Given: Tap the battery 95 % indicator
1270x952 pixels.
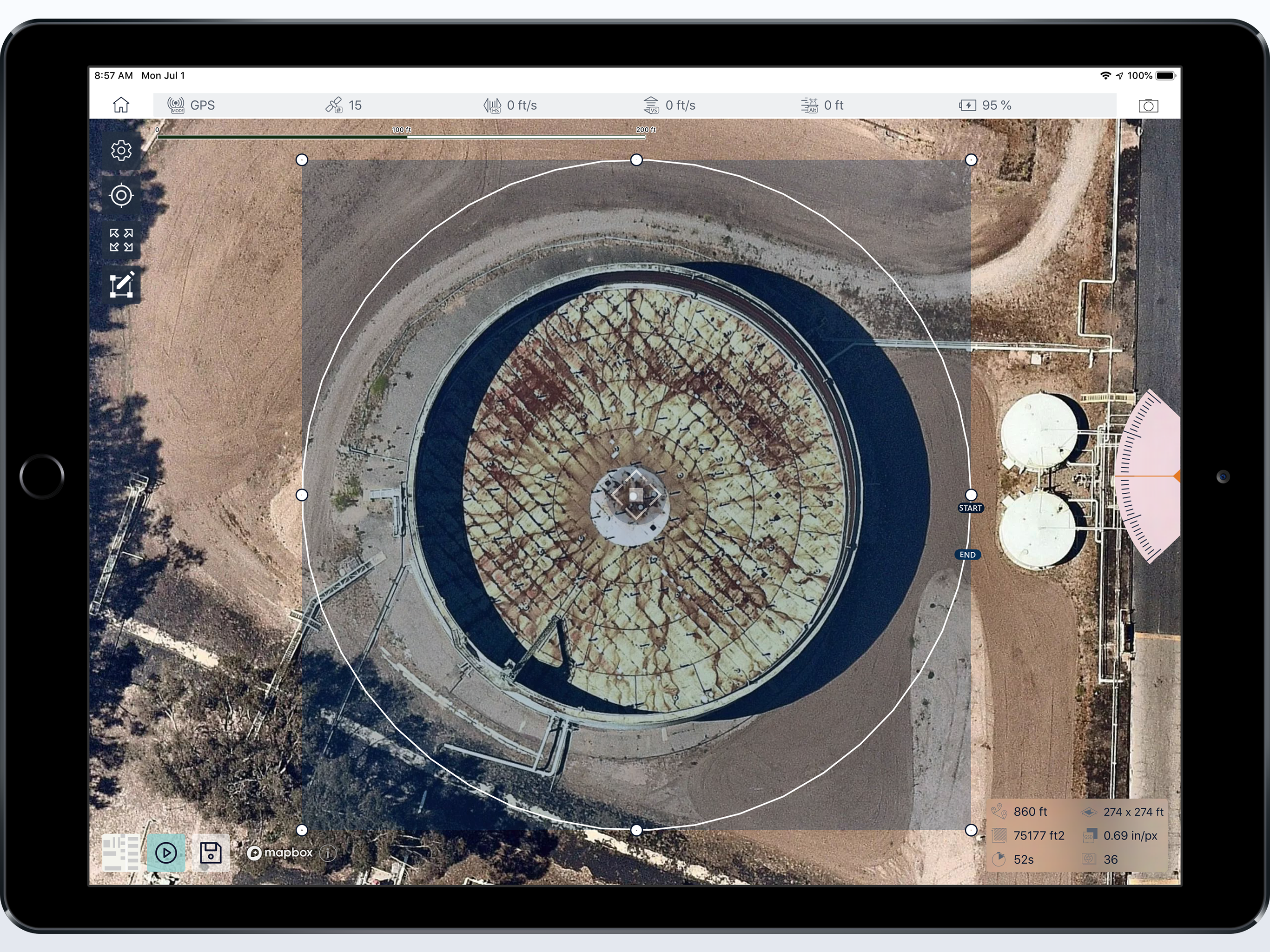Looking at the screenshot, I should tap(985, 105).
